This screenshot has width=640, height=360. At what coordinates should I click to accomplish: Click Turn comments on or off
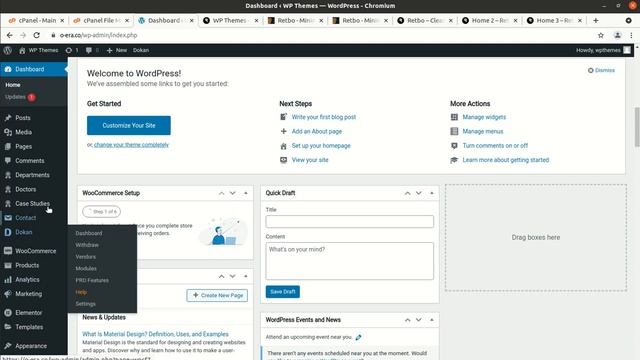(x=495, y=146)
